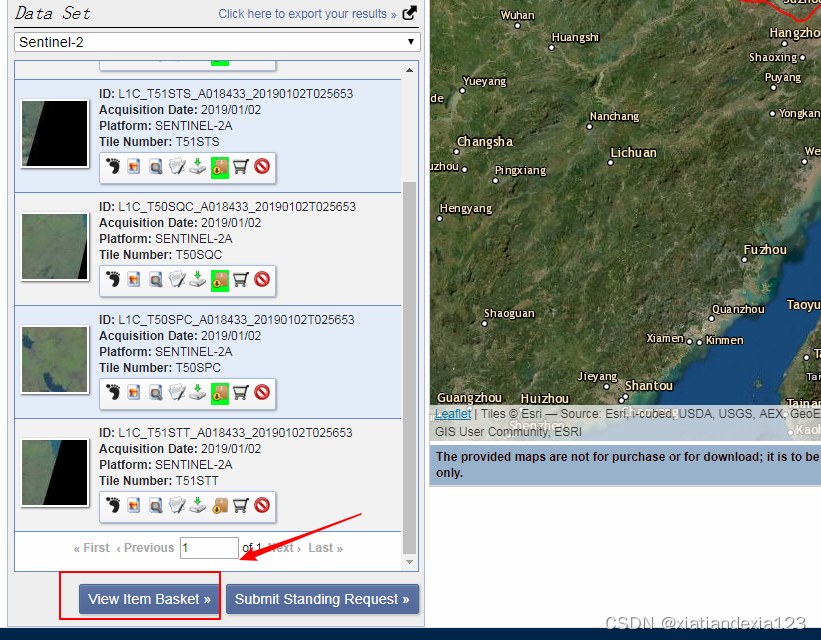The image size is (821, 640).
Task: Open metadata for scene L1C_T50SQC
Action: pos(177,280)
